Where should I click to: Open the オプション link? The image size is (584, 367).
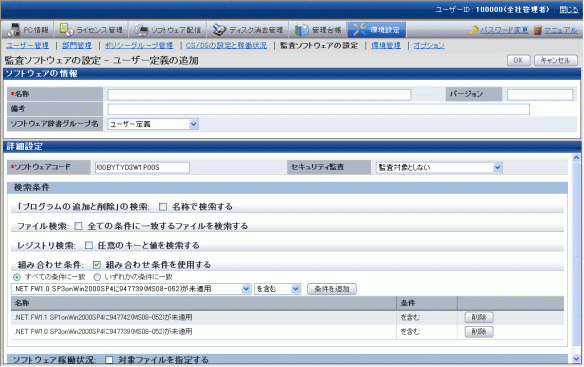[429, 45]
